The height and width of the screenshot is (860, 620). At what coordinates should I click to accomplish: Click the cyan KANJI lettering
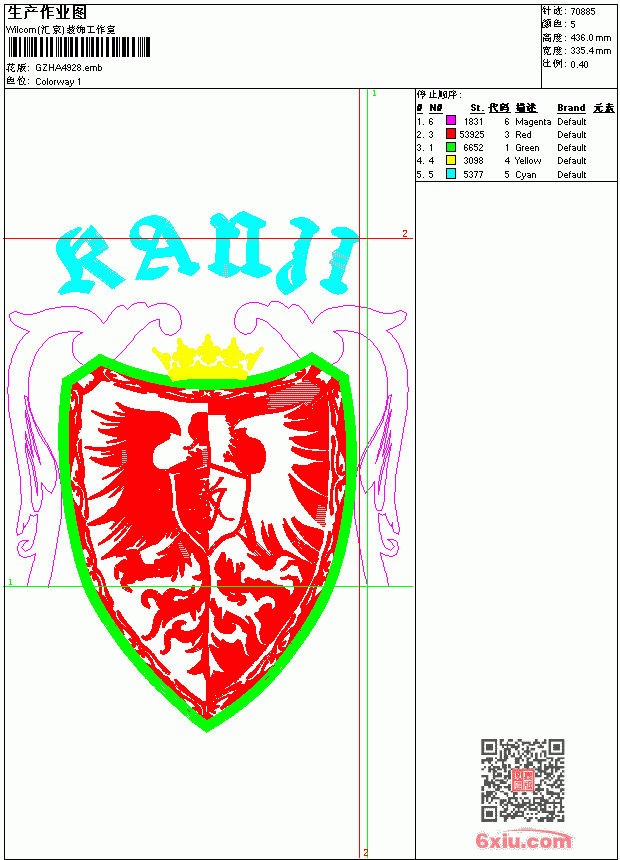[x=208, y=252]
